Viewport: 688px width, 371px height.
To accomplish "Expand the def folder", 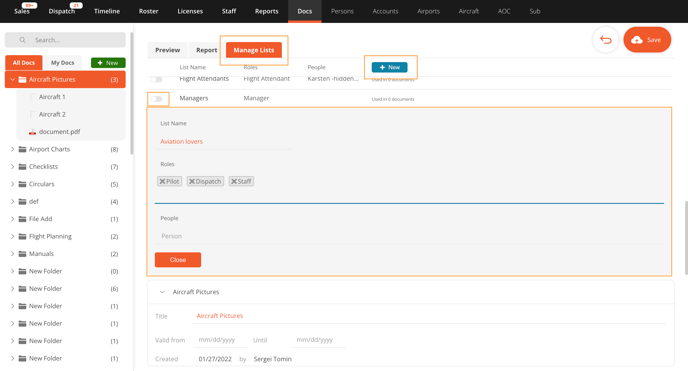I will click(12, 202).
